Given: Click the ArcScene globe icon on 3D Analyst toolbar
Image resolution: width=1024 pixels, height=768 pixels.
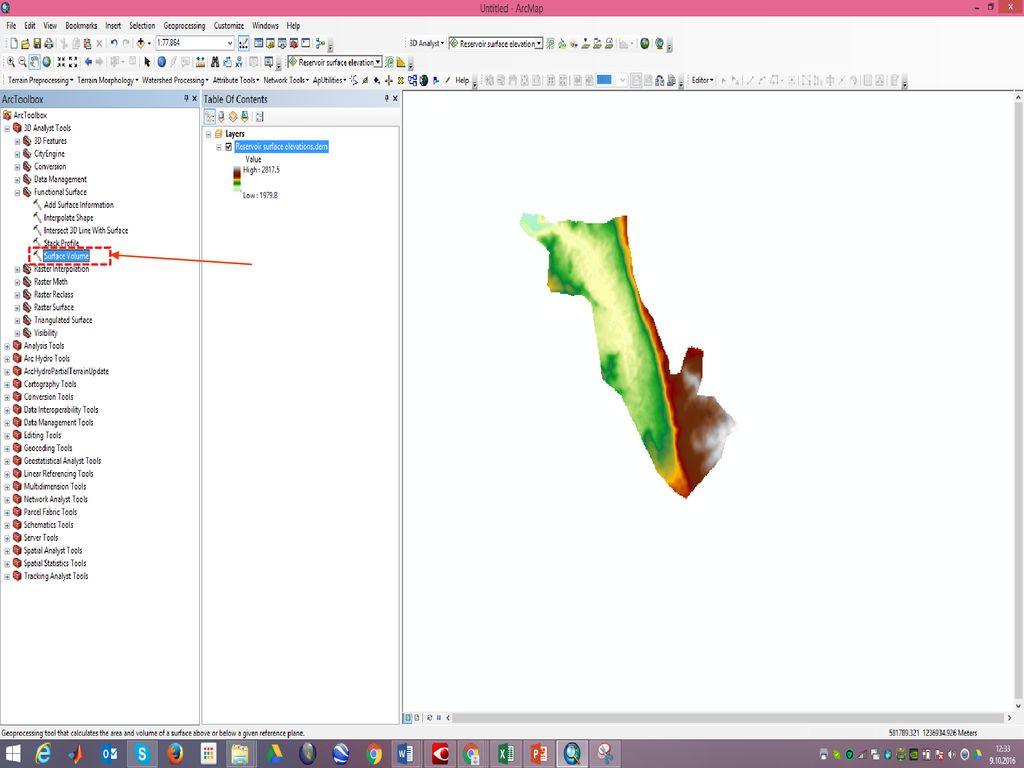Looking at the screenshot, I should 645,44.
